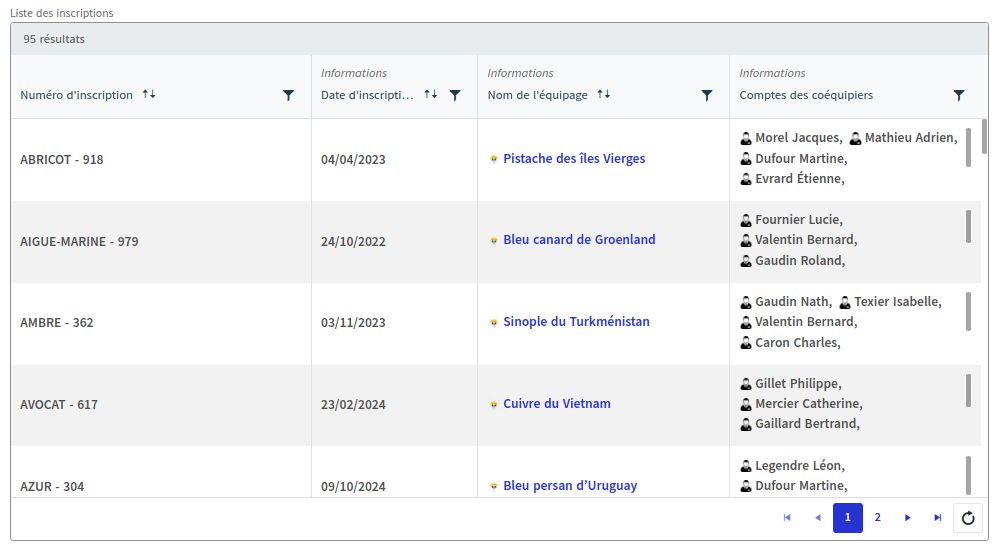
Task: Sort by Numéro d'inscription column
Action: (149, 95)
